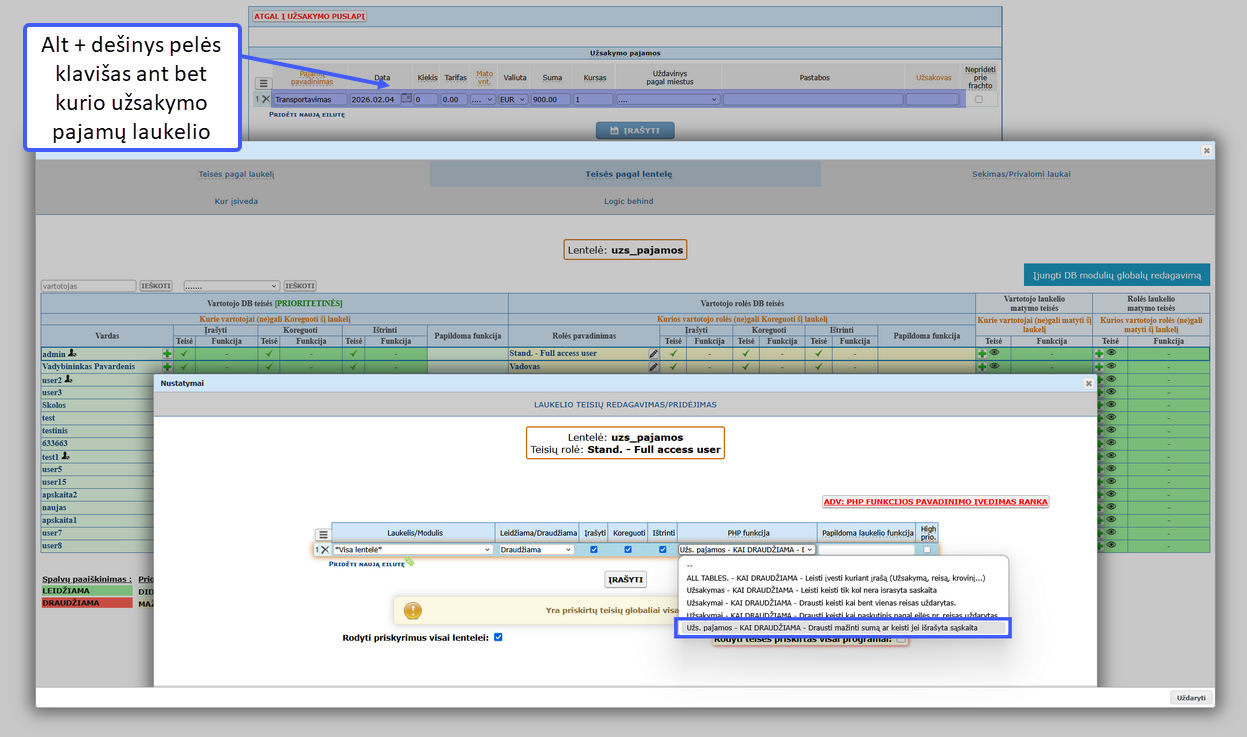
Task: Select the blank -- option in PHP funkcija list
Action: pyautogui.click(x=690, y=565)
